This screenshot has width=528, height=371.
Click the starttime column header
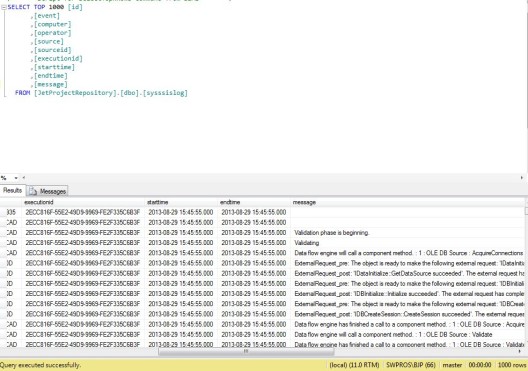(x=181, y=202)
